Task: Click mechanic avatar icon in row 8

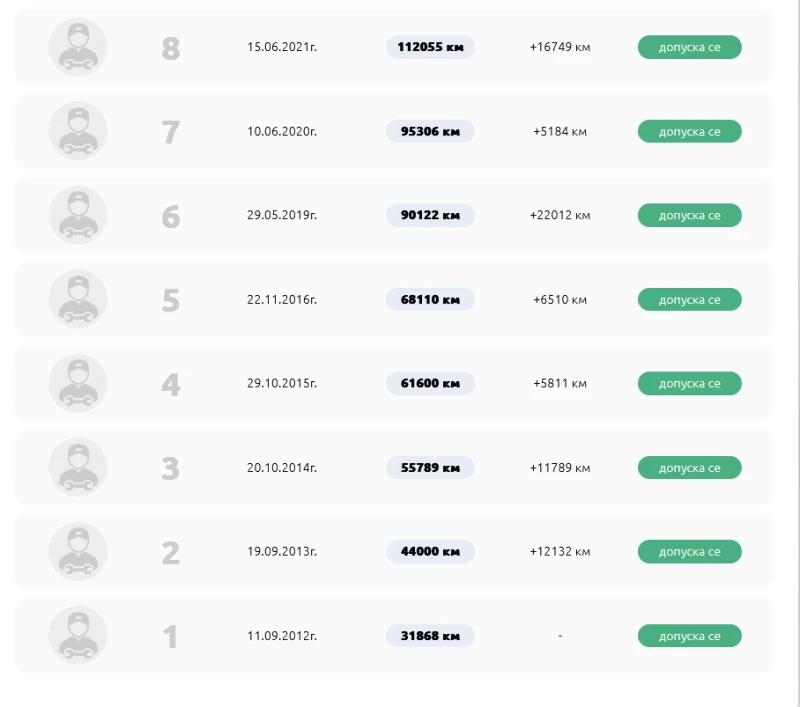Action: coord(78,47)
